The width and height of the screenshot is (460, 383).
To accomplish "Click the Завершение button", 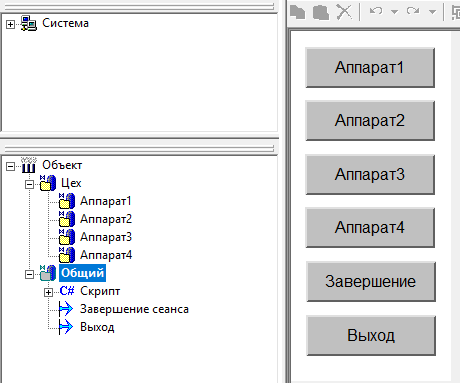I will pos(371,282).
